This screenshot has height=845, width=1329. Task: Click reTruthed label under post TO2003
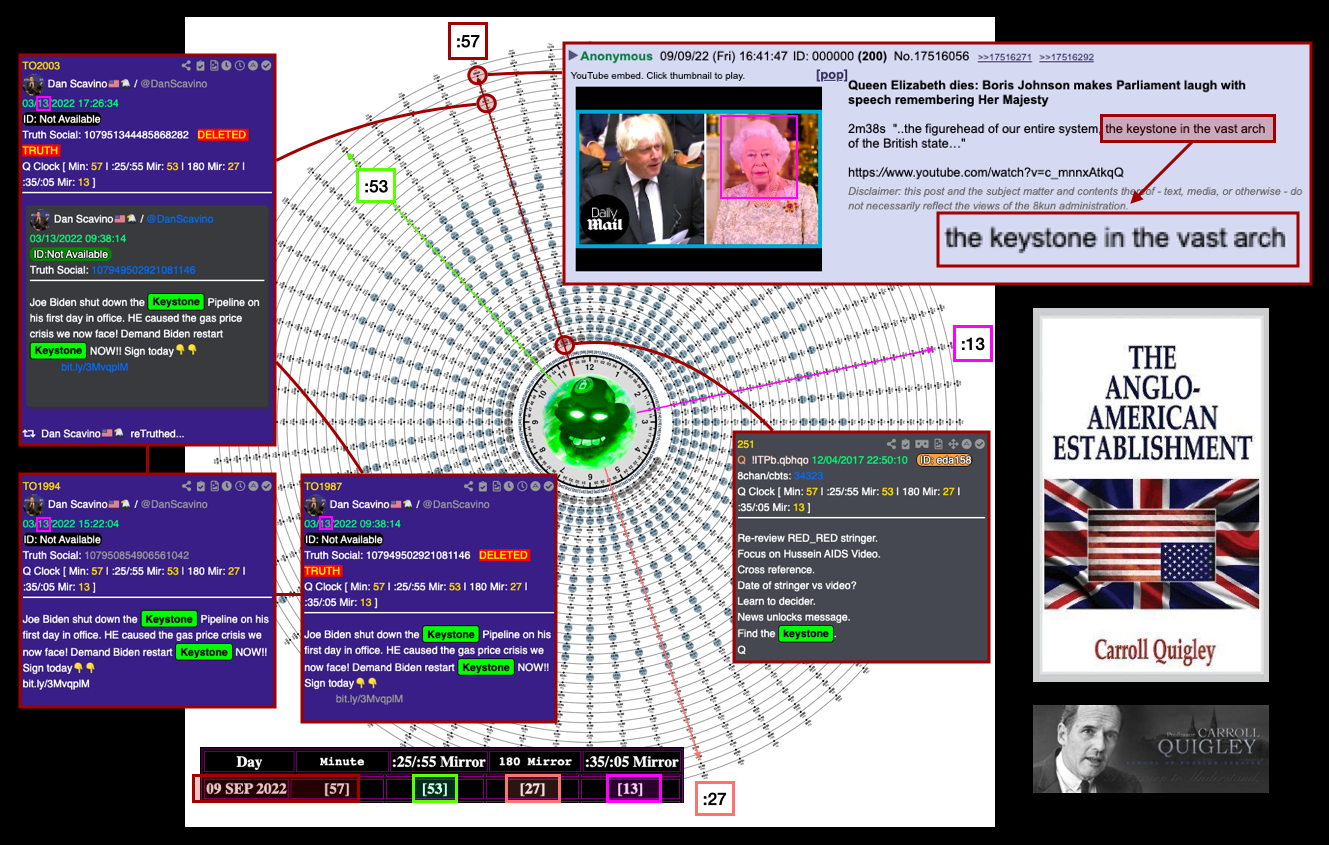pyautogui.click(x=157, y=433)
